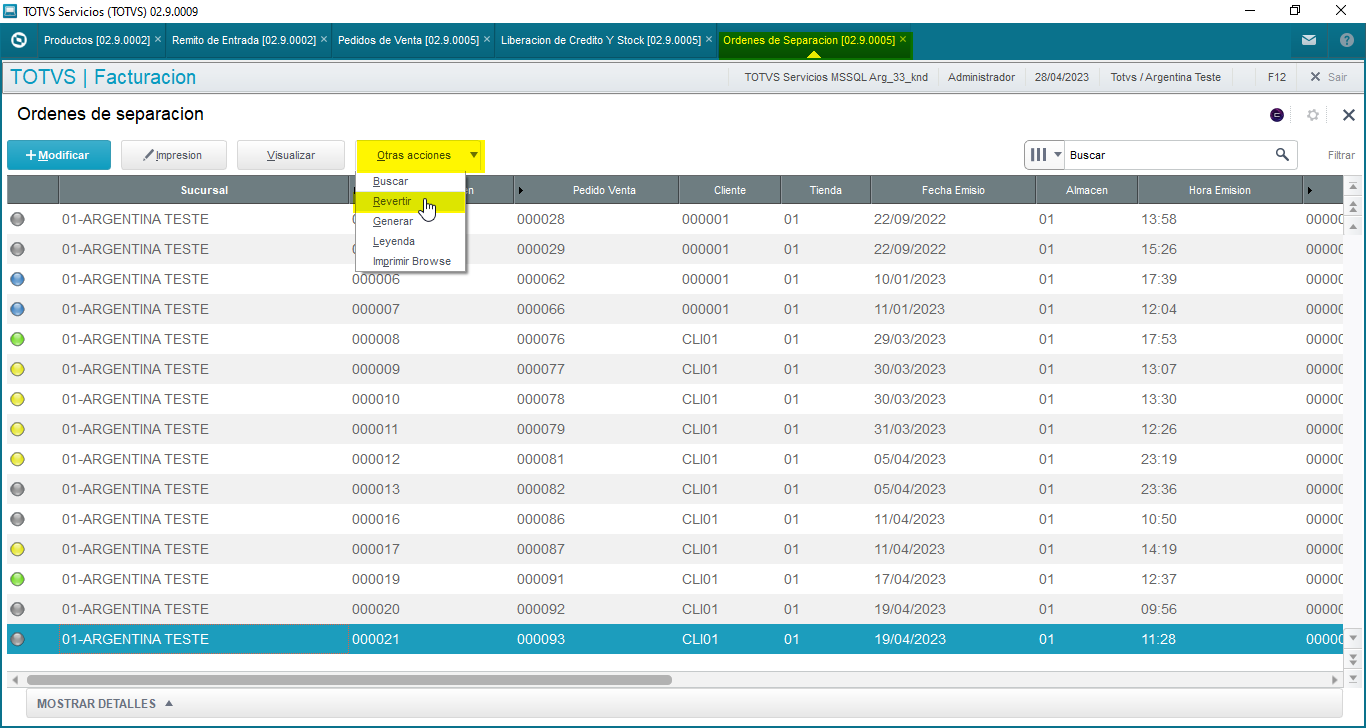Click arrow before Pedido Venta column header

point(521,190)
